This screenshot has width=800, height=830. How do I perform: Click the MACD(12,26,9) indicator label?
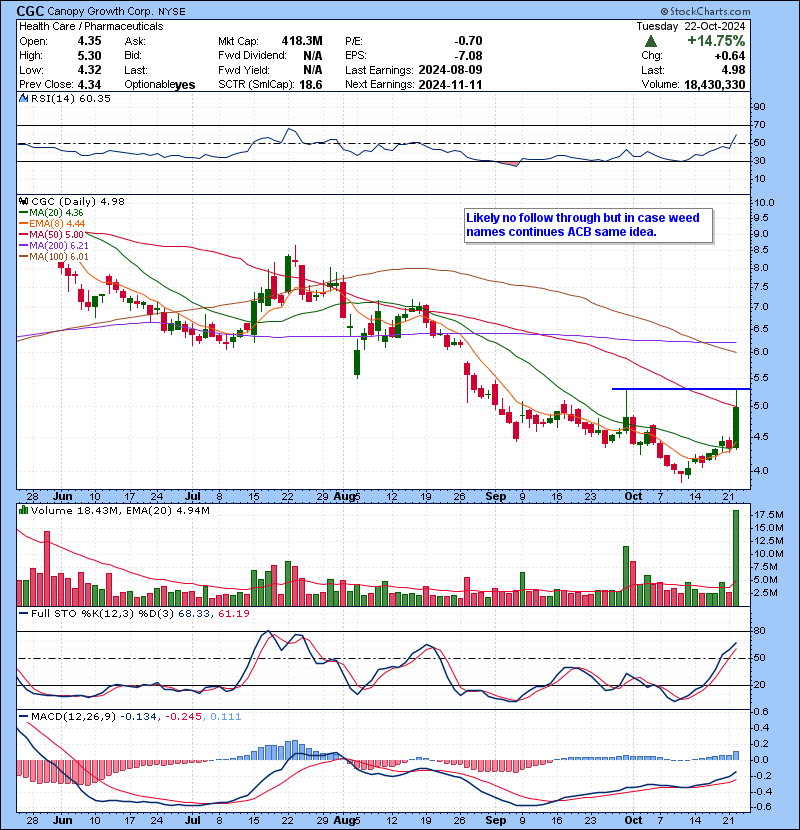pyautogui.click(x=73, y=717)
